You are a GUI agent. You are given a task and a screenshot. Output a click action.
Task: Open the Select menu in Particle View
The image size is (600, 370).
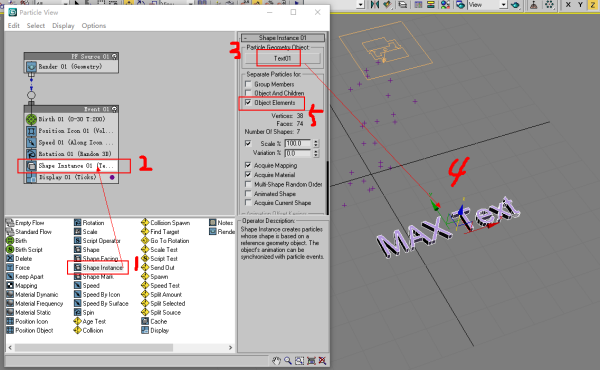tap(36, 26)
